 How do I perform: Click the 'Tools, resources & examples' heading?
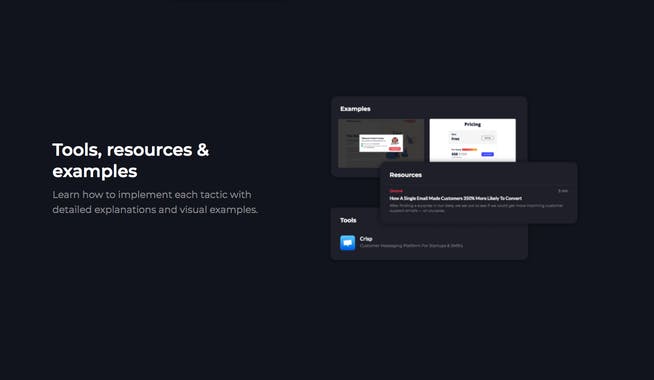[131, 161]
